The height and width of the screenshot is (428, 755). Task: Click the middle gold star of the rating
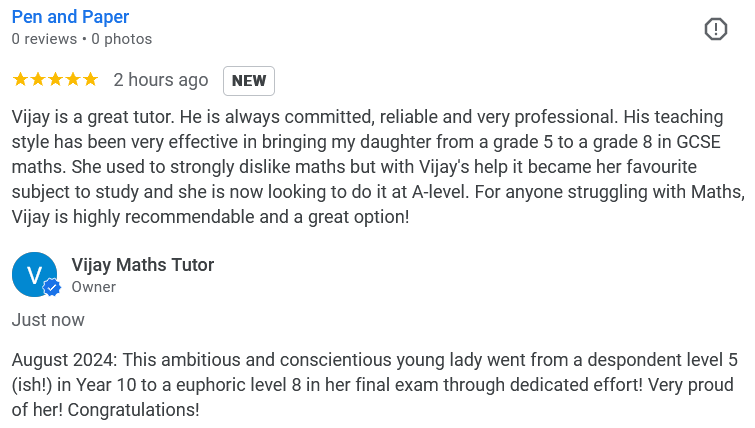pyautogui.click(x=55, y=79)
